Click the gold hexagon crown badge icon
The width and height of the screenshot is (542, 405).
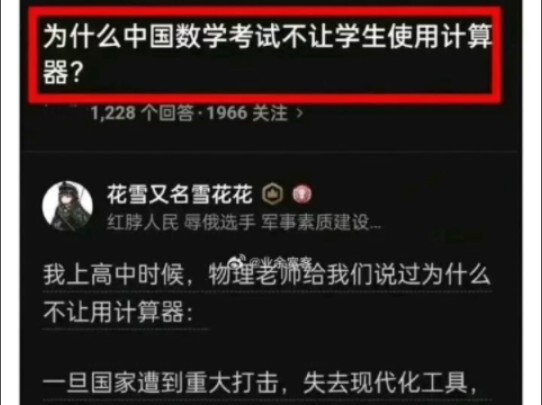point(273,194)
